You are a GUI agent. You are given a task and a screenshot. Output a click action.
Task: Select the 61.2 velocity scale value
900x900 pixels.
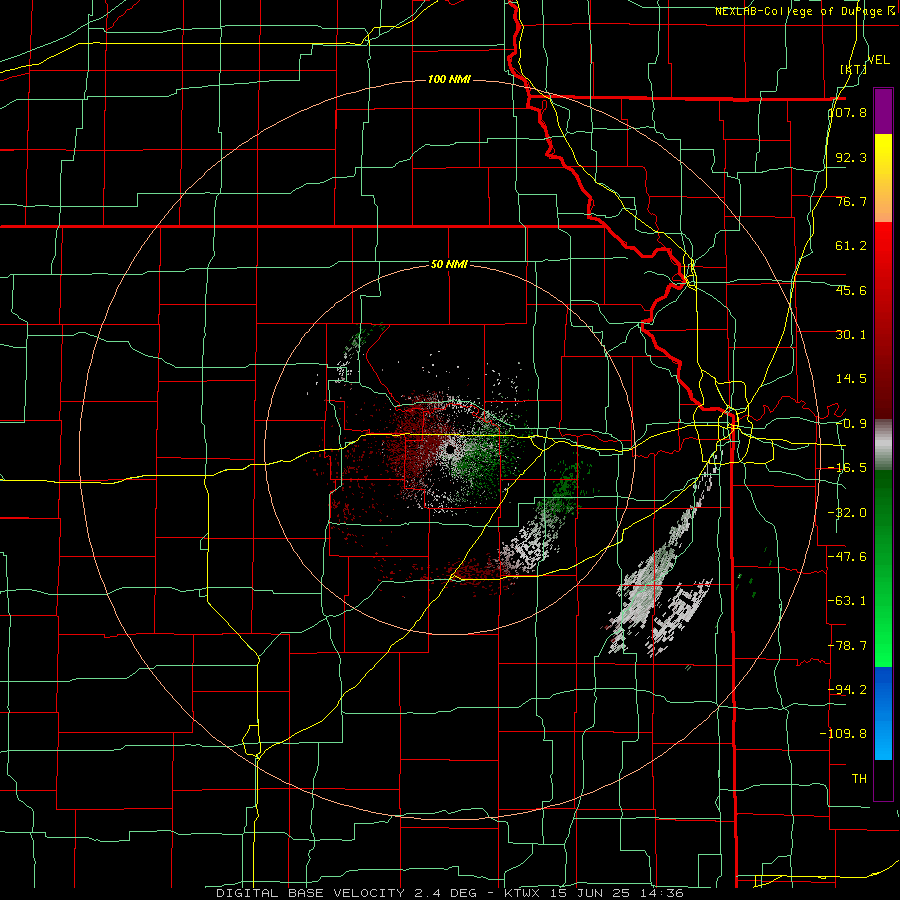click(851, 246)
